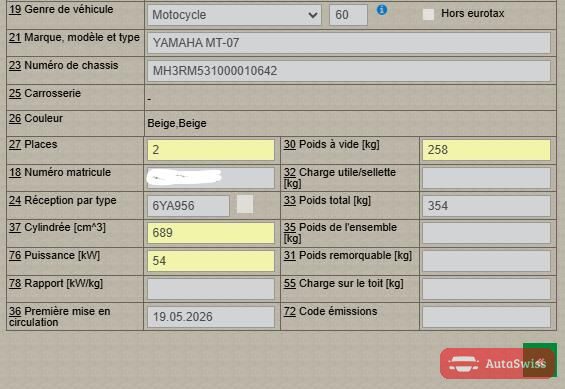The width and height of the screenshot is (565, 389).
Task: Click the Charge utile/sellette input field
Action: (x=486, y=178)
